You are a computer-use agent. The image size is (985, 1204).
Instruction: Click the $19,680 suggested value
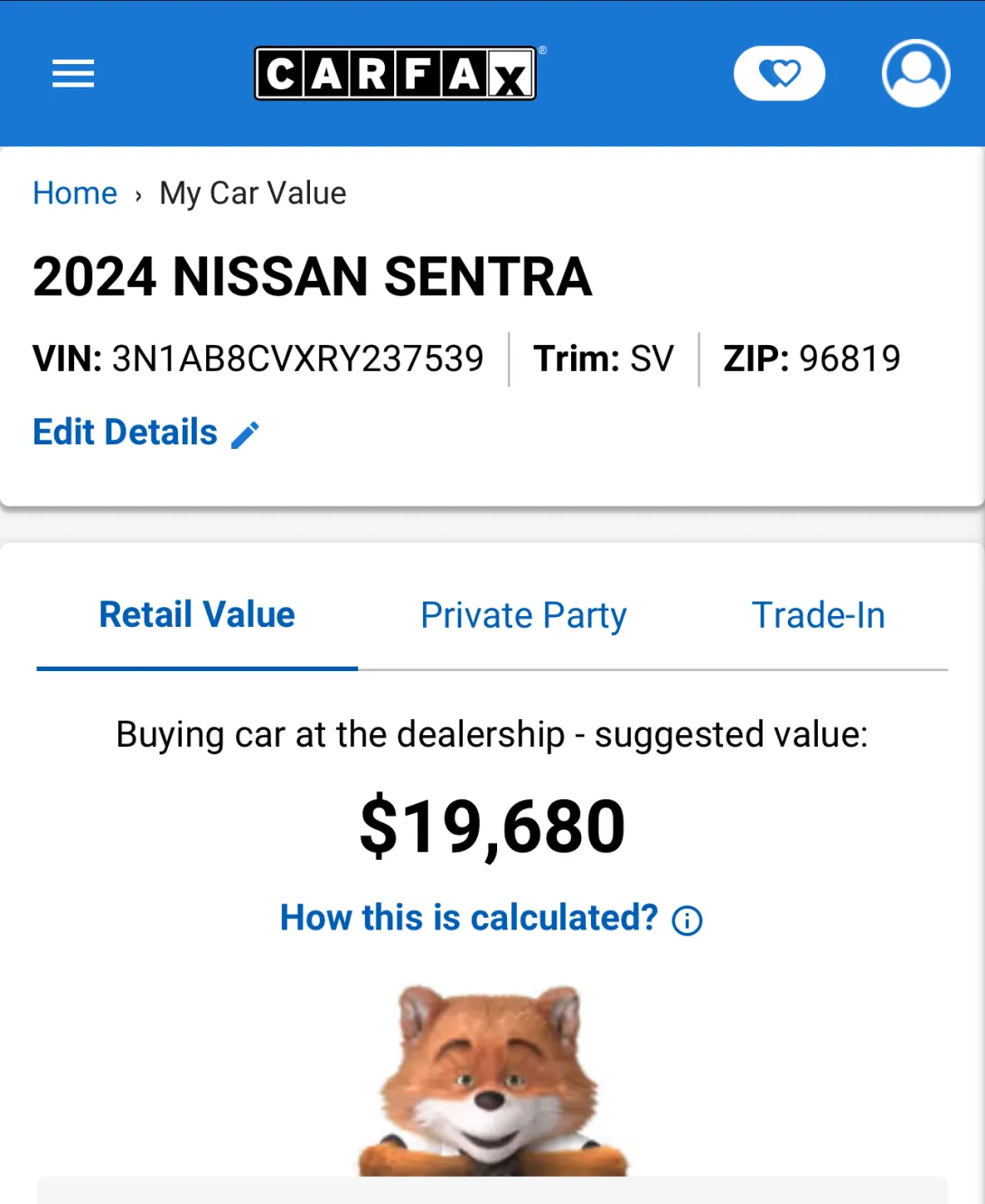click(x=492, y=826)
